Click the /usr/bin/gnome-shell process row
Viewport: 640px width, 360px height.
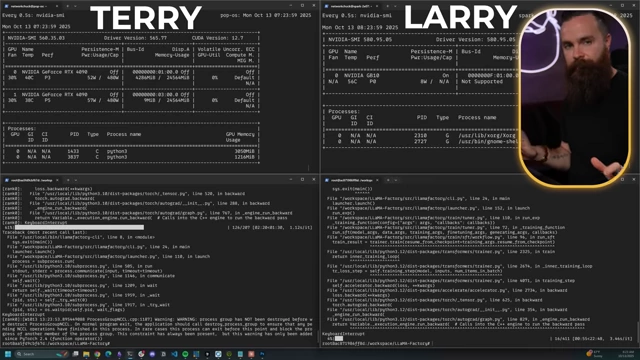click(420, 141)
